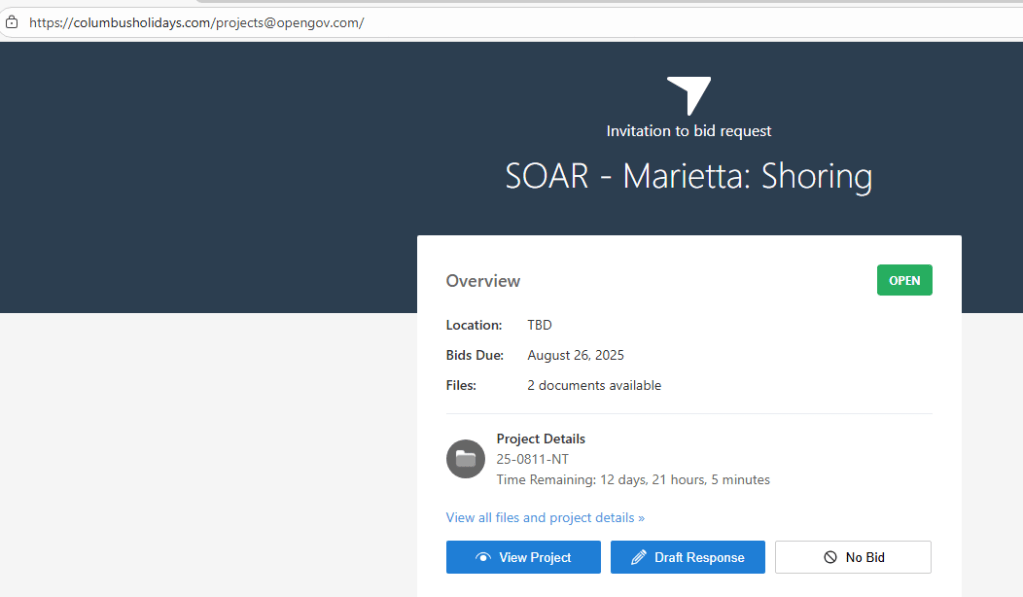Click the "2 documents available" text
Viewport: 1023px width, 597px height.
click(594, 386)
